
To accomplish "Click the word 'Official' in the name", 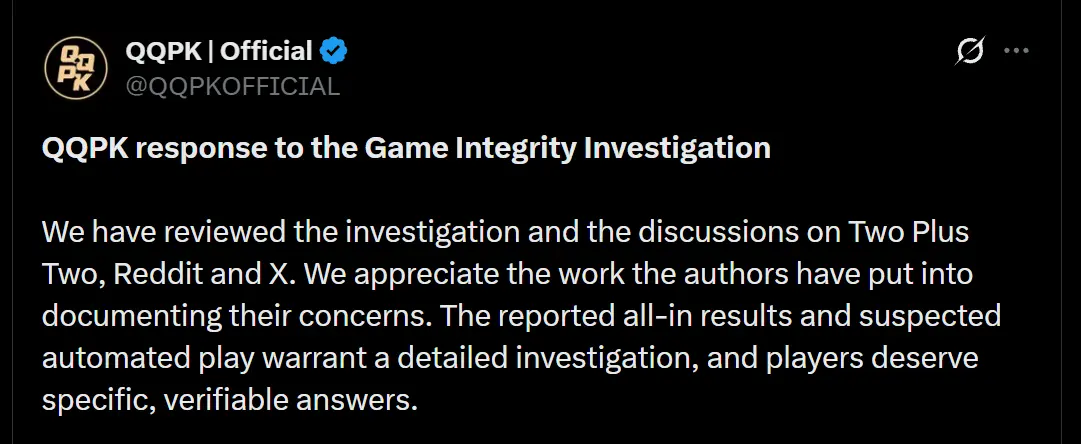I will click(267, 51).
